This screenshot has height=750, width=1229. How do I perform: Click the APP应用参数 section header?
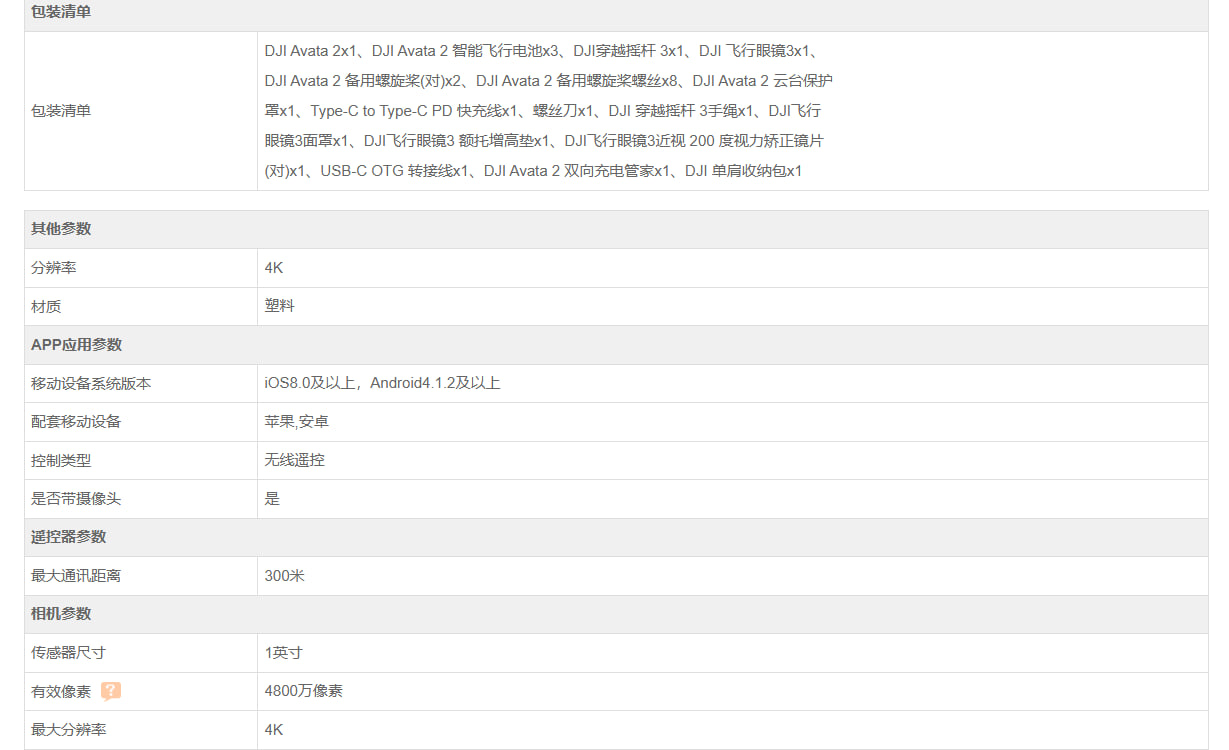tap(76, 345)
